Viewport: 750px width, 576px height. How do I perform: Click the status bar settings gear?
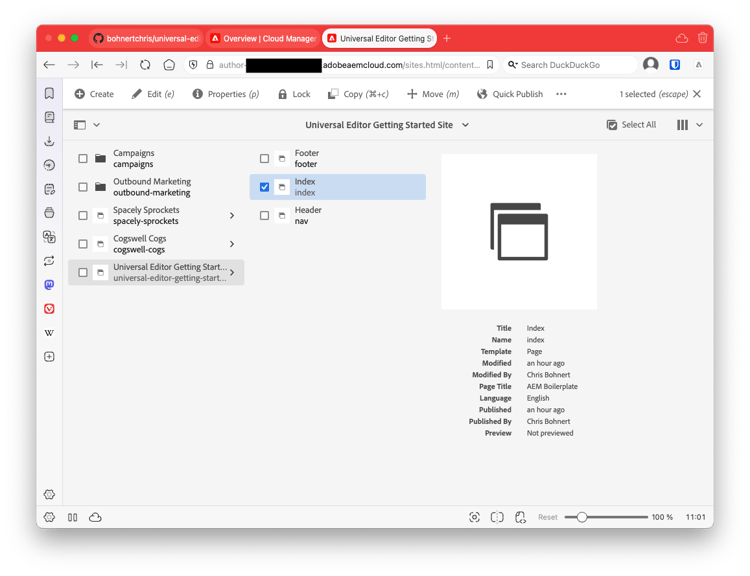49,517
